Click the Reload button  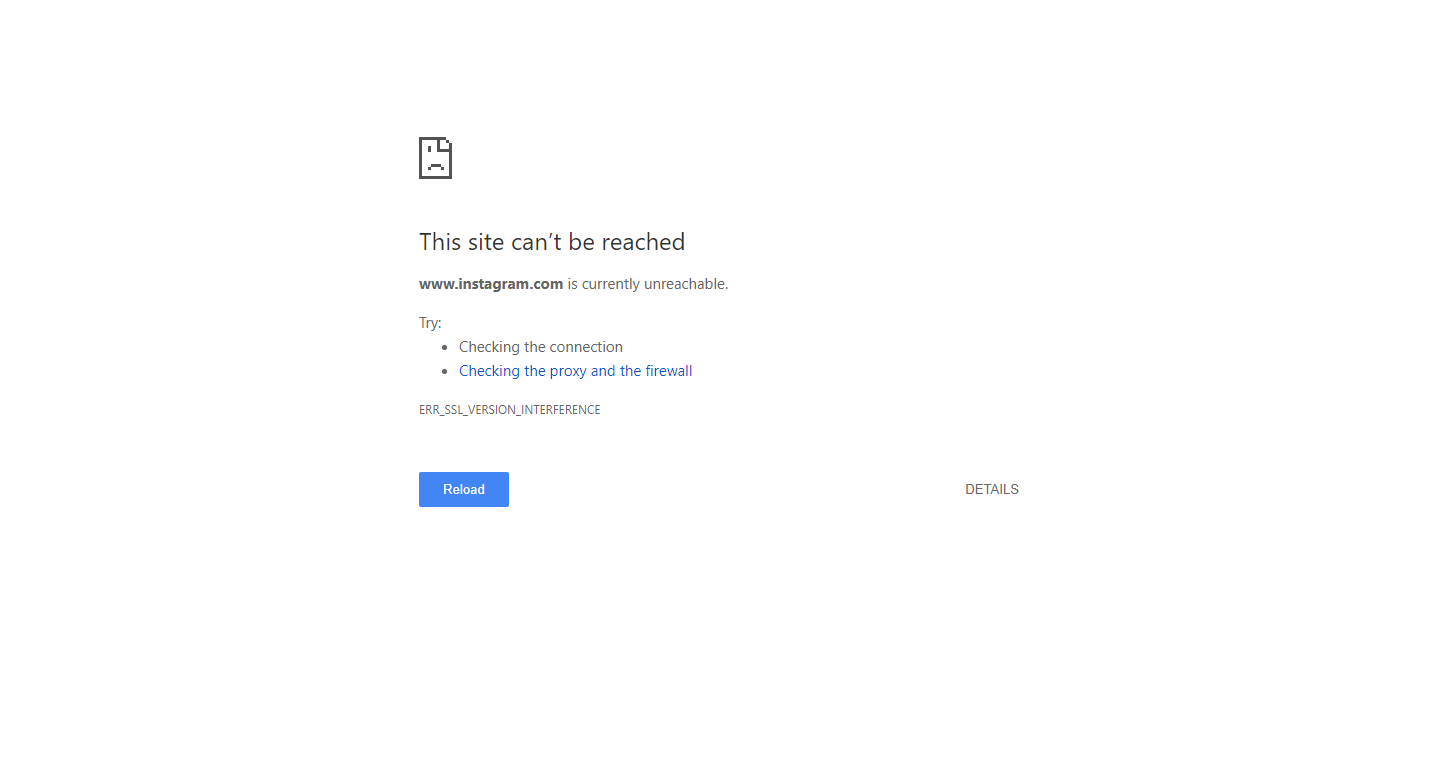coord(464,489)
